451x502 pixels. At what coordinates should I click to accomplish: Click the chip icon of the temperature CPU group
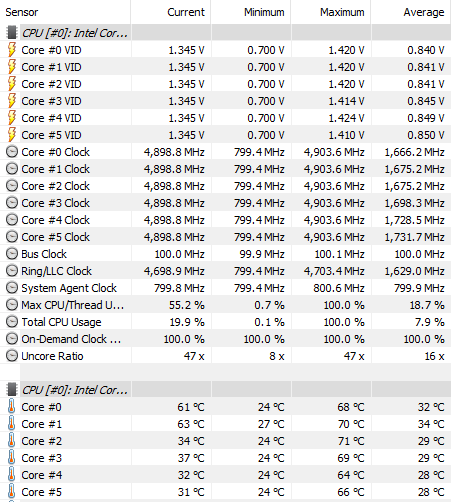click(x=12, y=390)
